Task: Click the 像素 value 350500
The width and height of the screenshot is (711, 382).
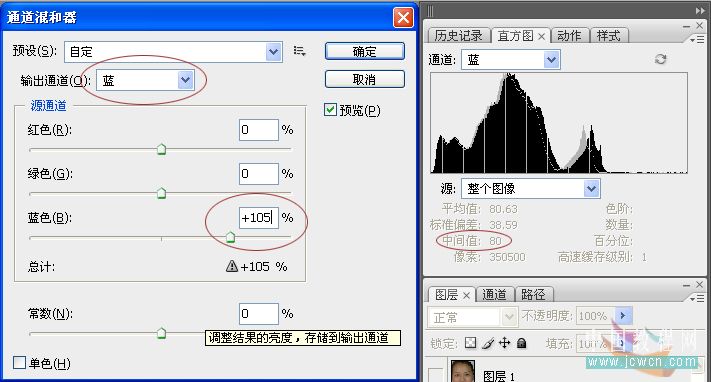Action: 507,257
